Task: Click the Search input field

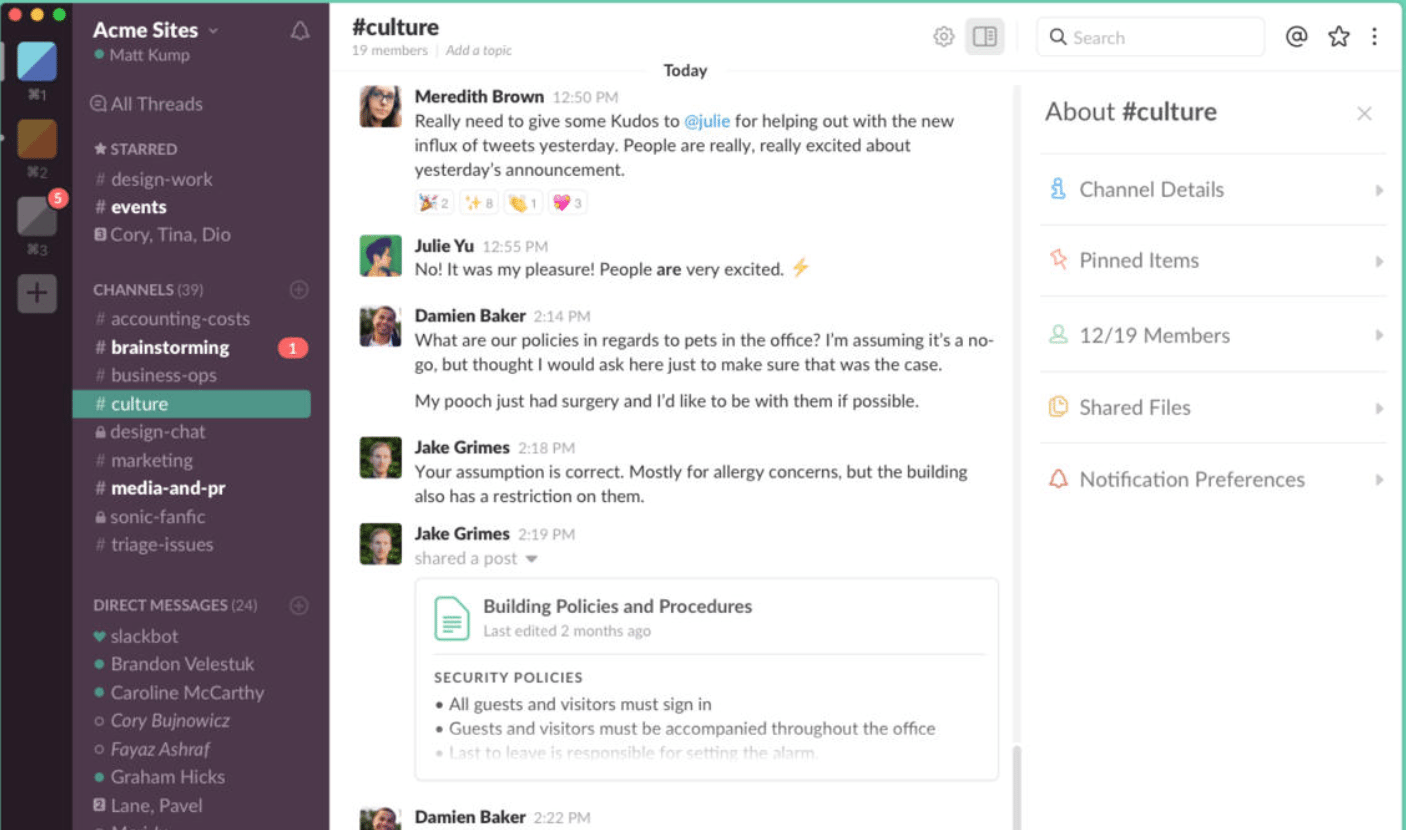Action: click(1150, 37)
